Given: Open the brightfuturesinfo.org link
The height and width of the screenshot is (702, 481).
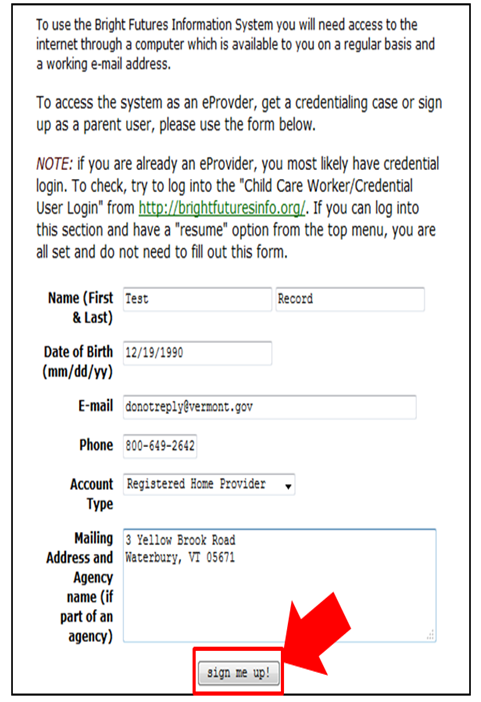Looking at the screenshot, I should point(222,208).
